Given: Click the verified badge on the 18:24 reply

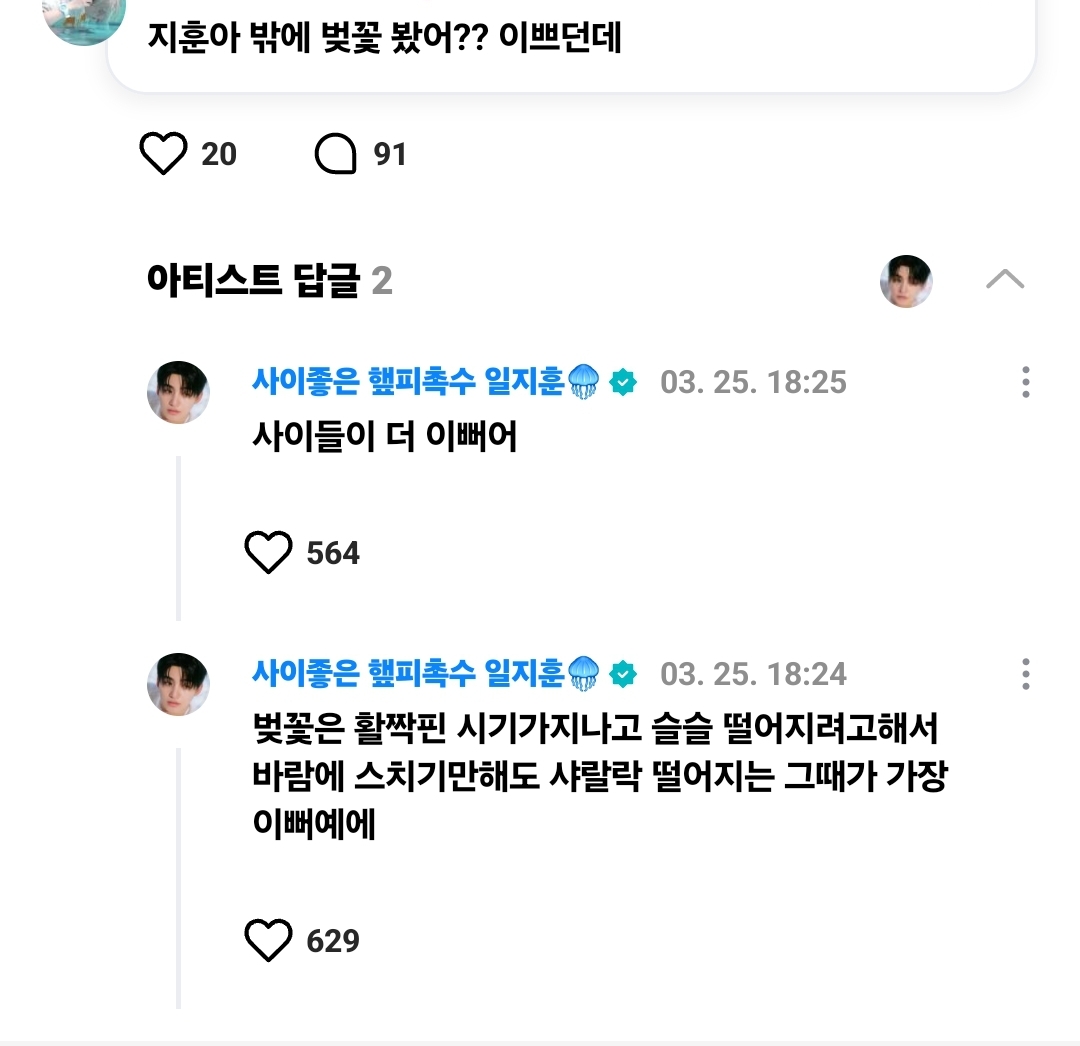Looking at the screenshot, I should 623,674.
